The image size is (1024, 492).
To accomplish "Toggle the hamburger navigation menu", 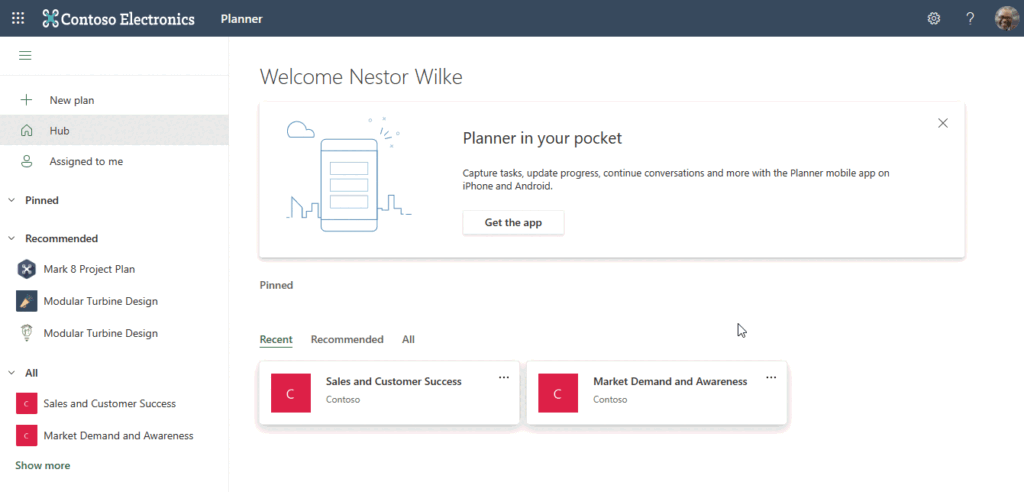I will 25,56.
